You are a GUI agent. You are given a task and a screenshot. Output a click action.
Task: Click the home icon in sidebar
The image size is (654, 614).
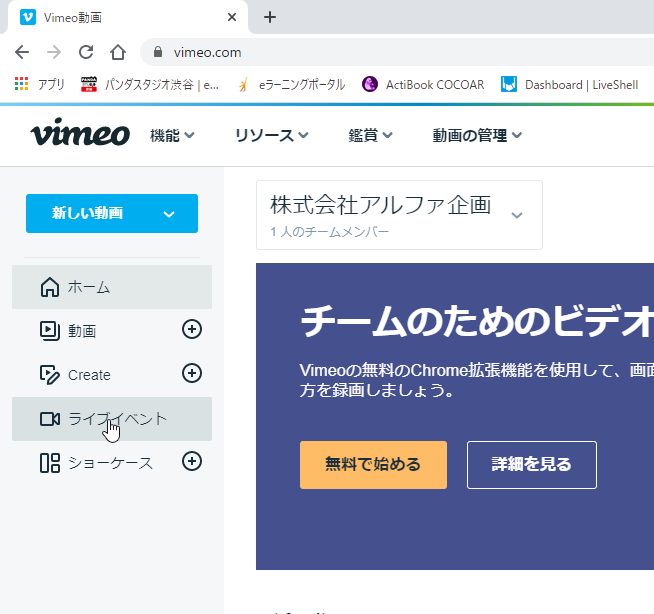point(50,287)
